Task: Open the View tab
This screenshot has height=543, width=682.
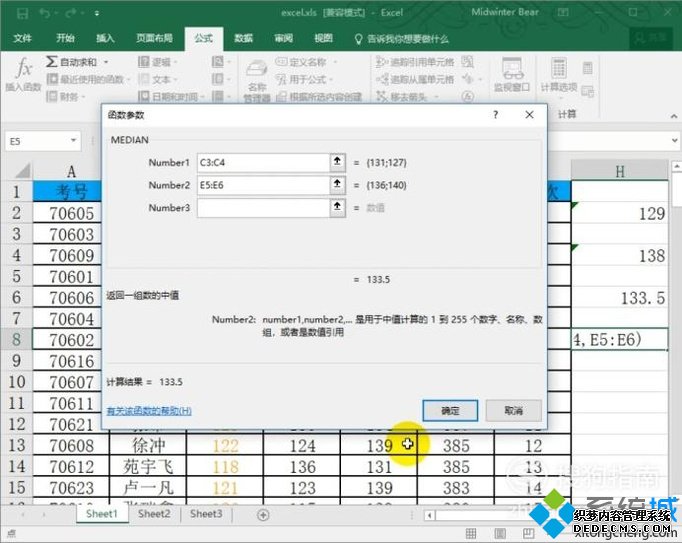Action: tap(324, 38)
